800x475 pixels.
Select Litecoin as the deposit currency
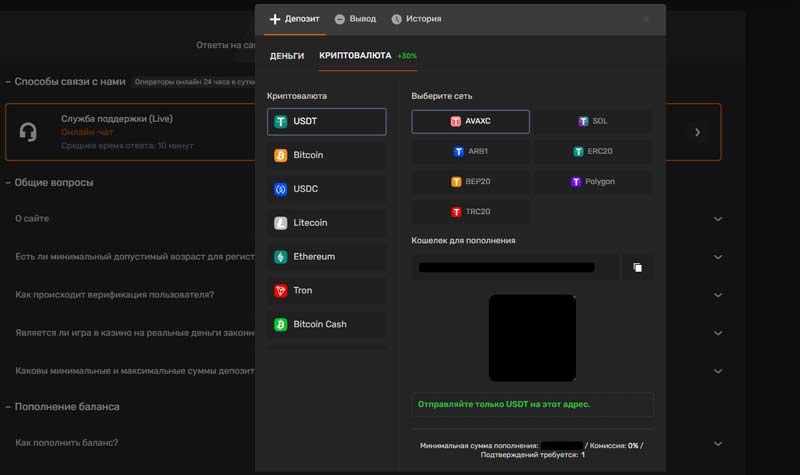326,223
